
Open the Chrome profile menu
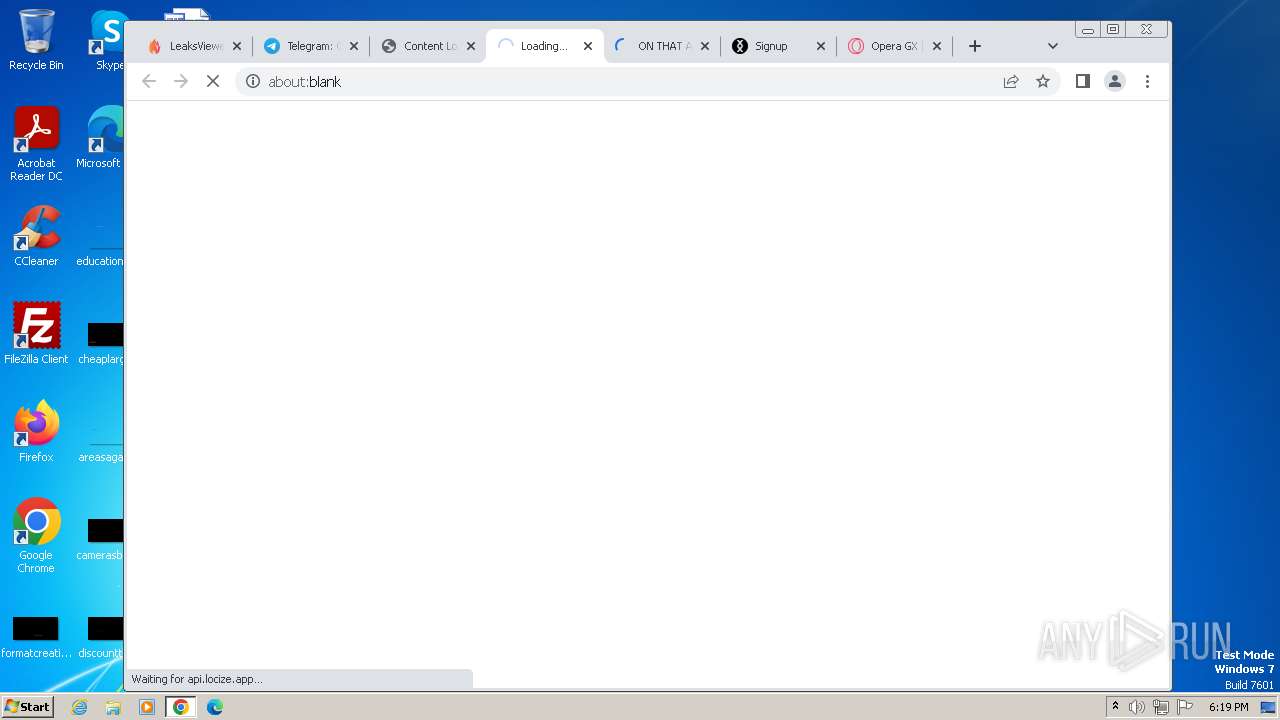(1115, 81)
